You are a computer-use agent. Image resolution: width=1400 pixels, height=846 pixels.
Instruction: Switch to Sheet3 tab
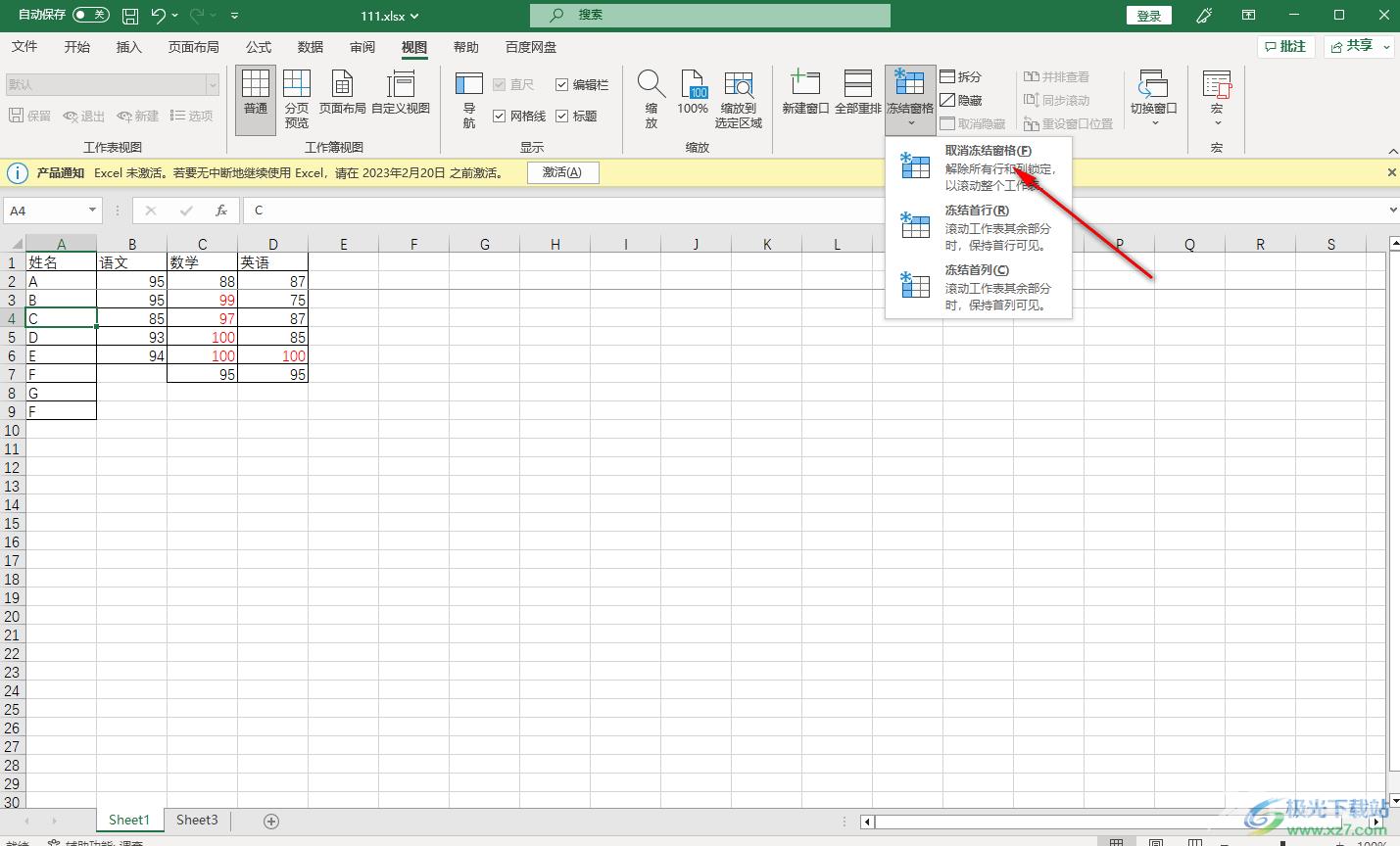(197, 821)
